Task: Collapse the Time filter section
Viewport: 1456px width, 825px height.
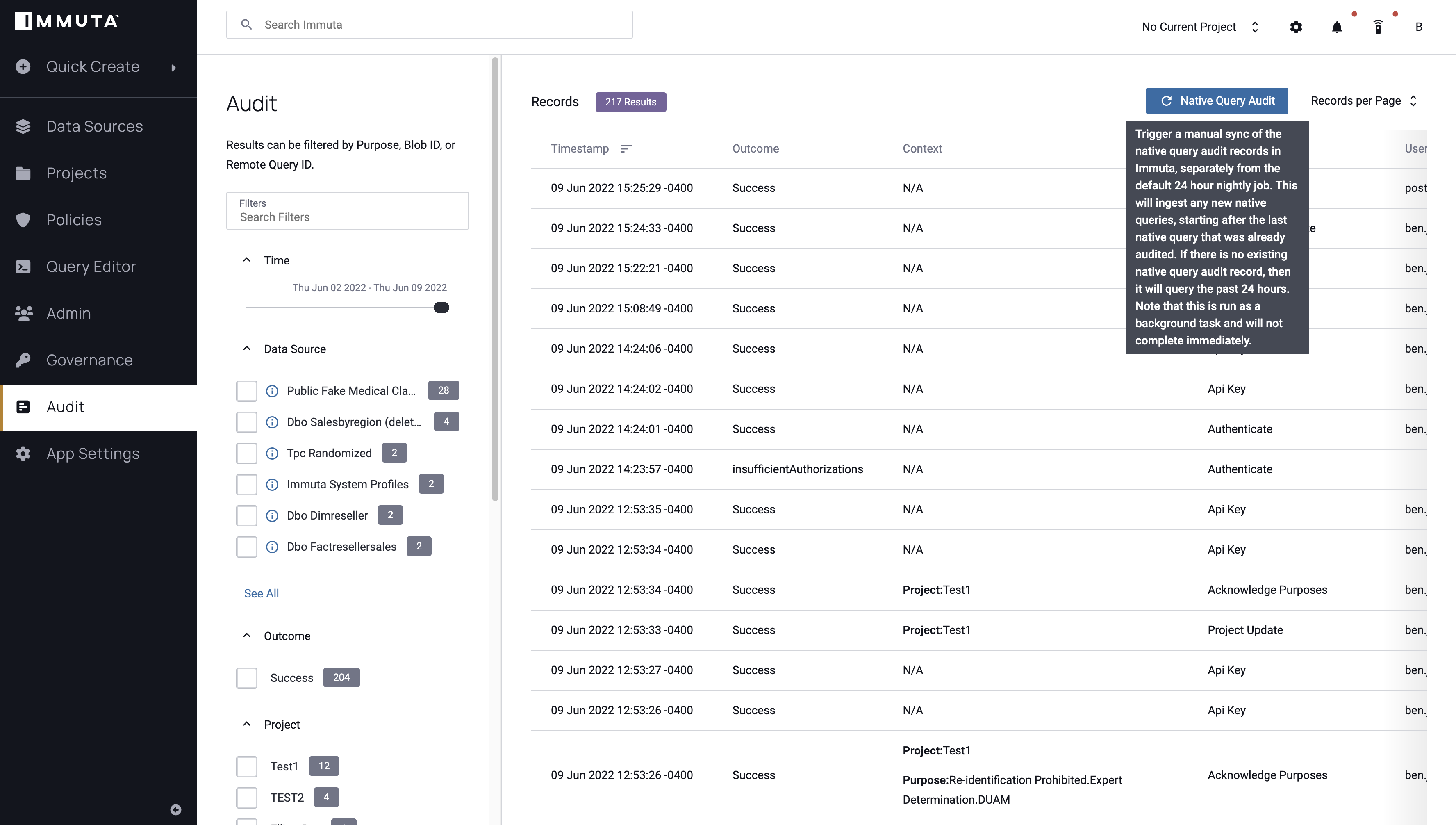Action: point(247,260)
